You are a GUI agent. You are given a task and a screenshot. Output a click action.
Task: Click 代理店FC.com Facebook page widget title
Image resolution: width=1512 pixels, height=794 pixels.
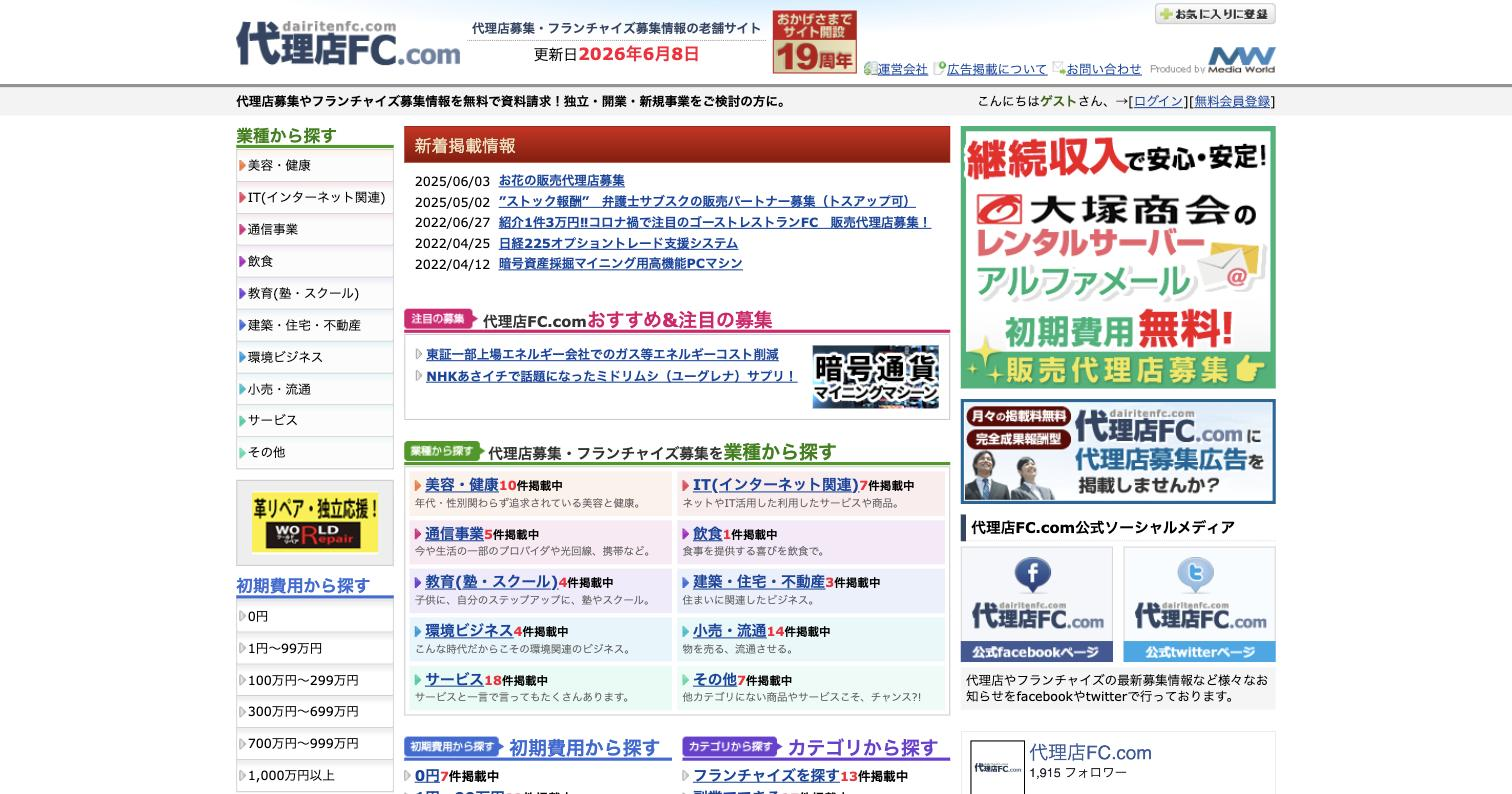pyautogui.click(x=1091, y=753)
